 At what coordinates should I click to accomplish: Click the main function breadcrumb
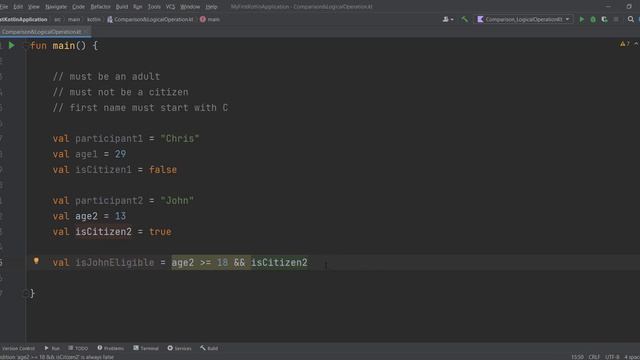(210, 19)
